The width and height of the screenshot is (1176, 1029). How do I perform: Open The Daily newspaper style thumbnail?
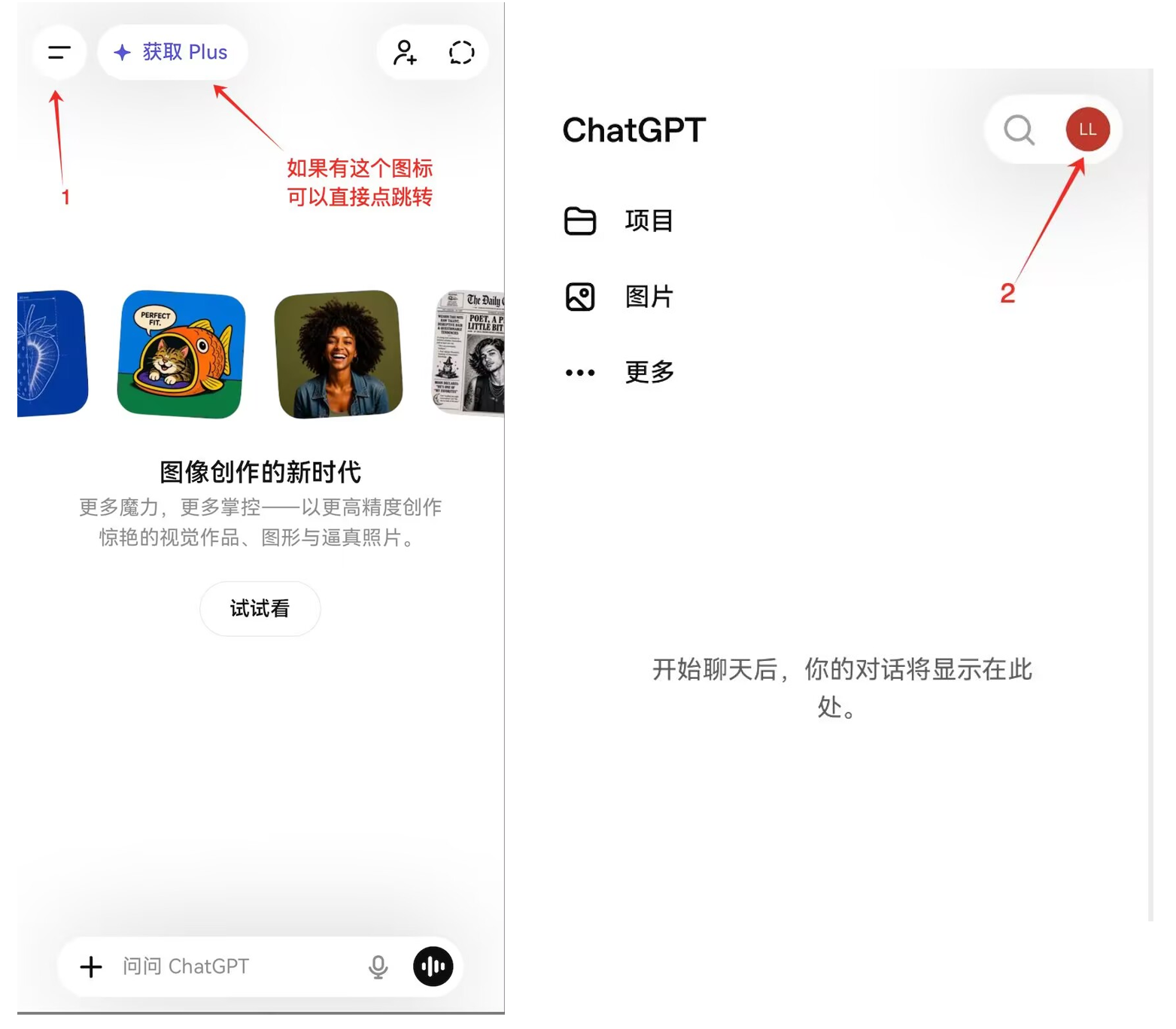coord(469,353)
